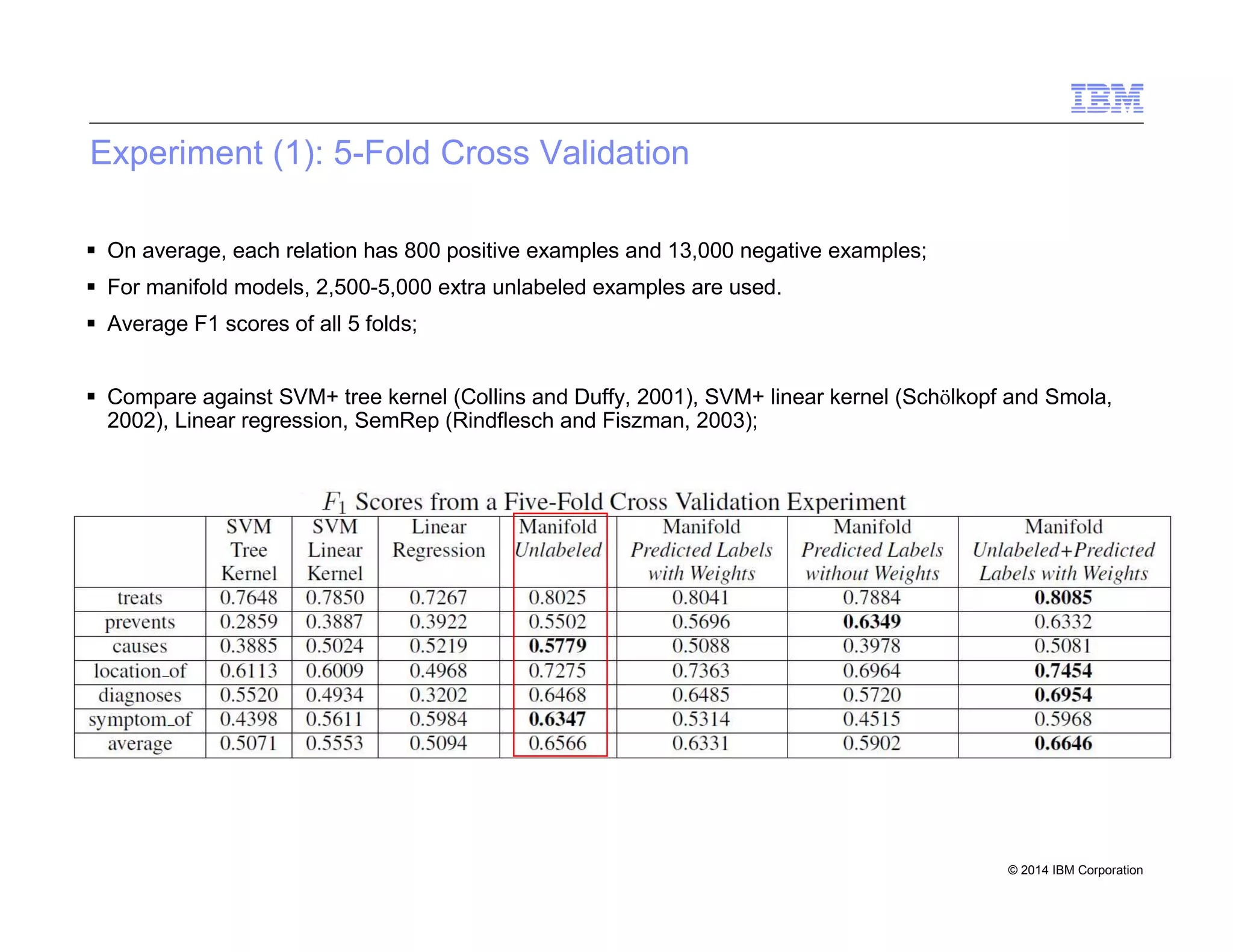
Task: Click the value 0.6468 in diagnoses row
Action: (557, 695)
